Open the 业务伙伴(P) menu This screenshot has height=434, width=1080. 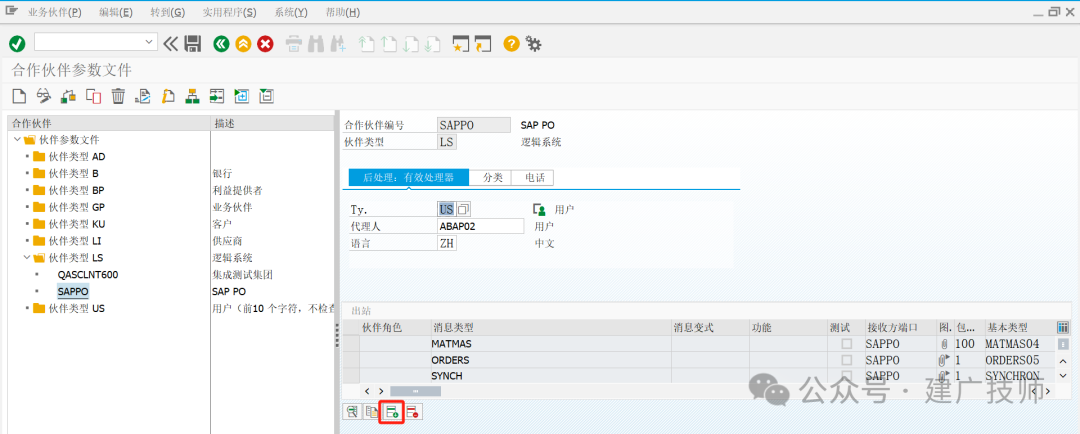[x=54, y=12]
